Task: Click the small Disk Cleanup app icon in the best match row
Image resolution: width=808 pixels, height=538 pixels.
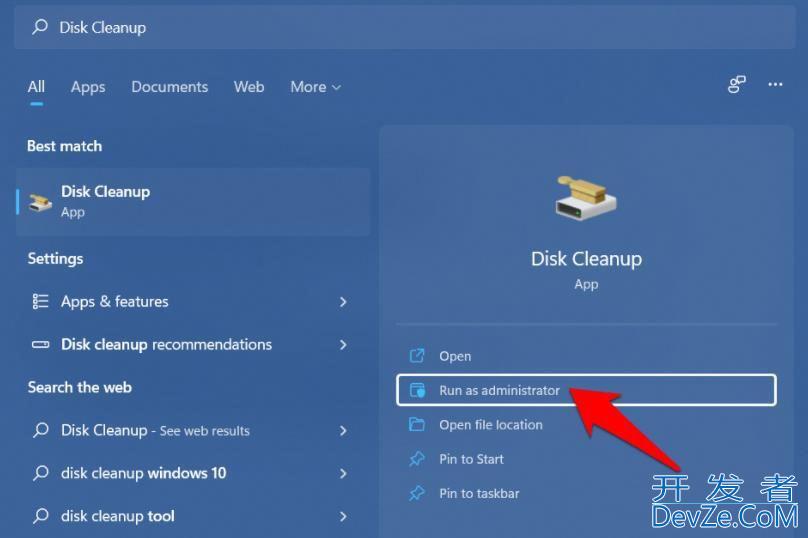Action: [40, 202]
